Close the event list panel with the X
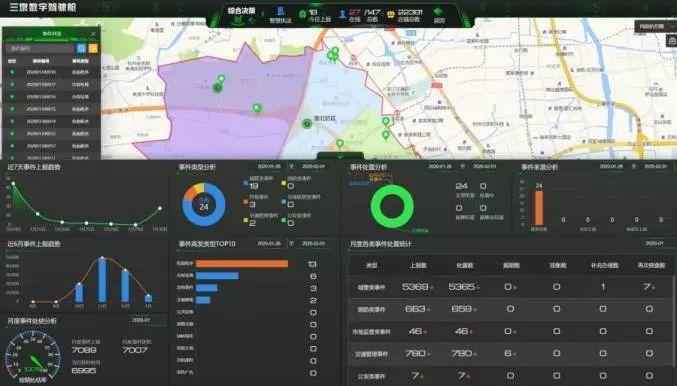 [93, 34]
